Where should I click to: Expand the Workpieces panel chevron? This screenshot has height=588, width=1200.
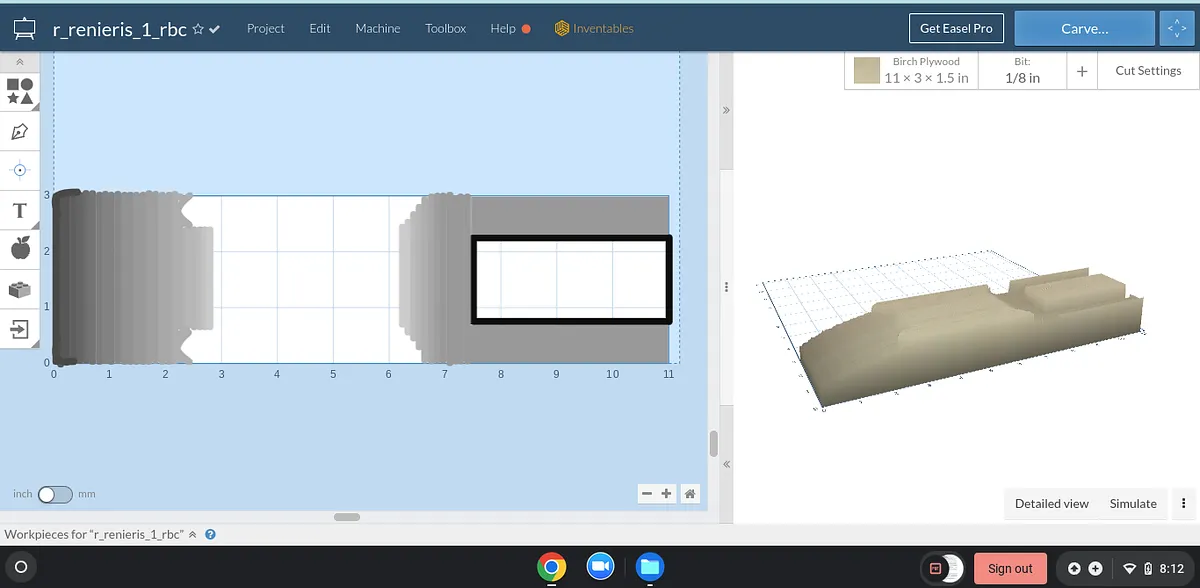[x=193, y=535]
